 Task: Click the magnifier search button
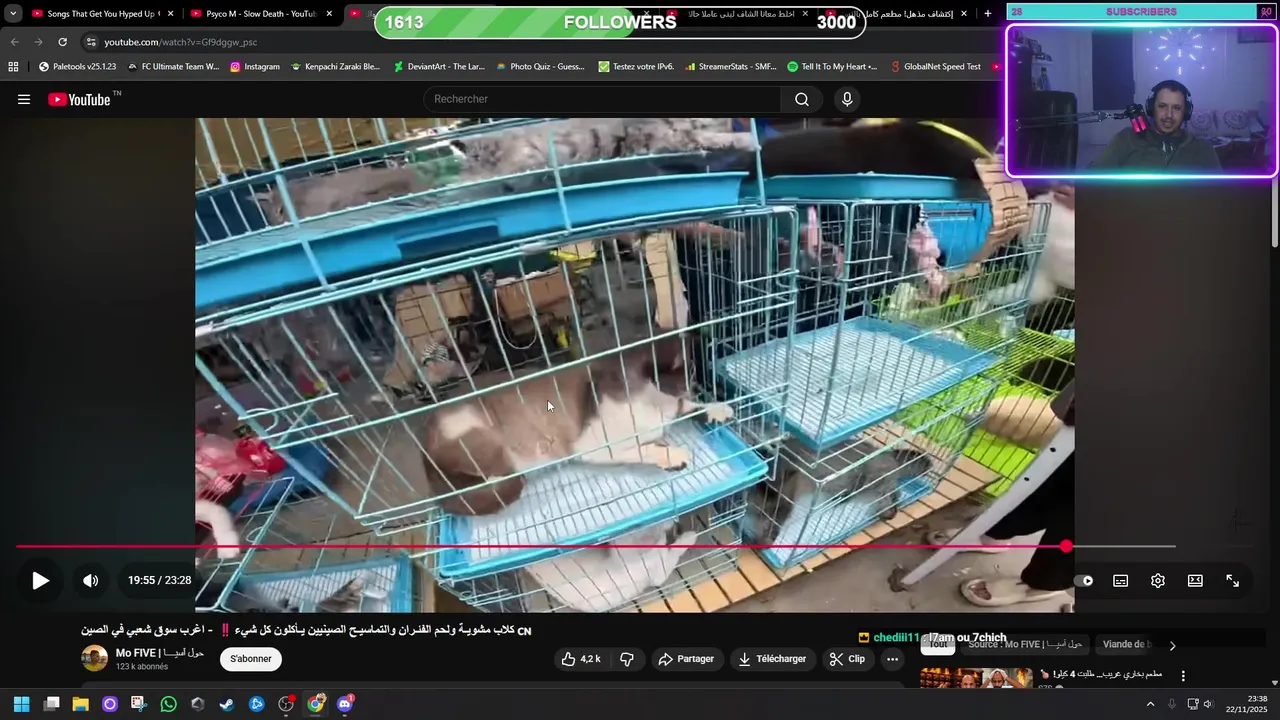click(x=802, y=99)
